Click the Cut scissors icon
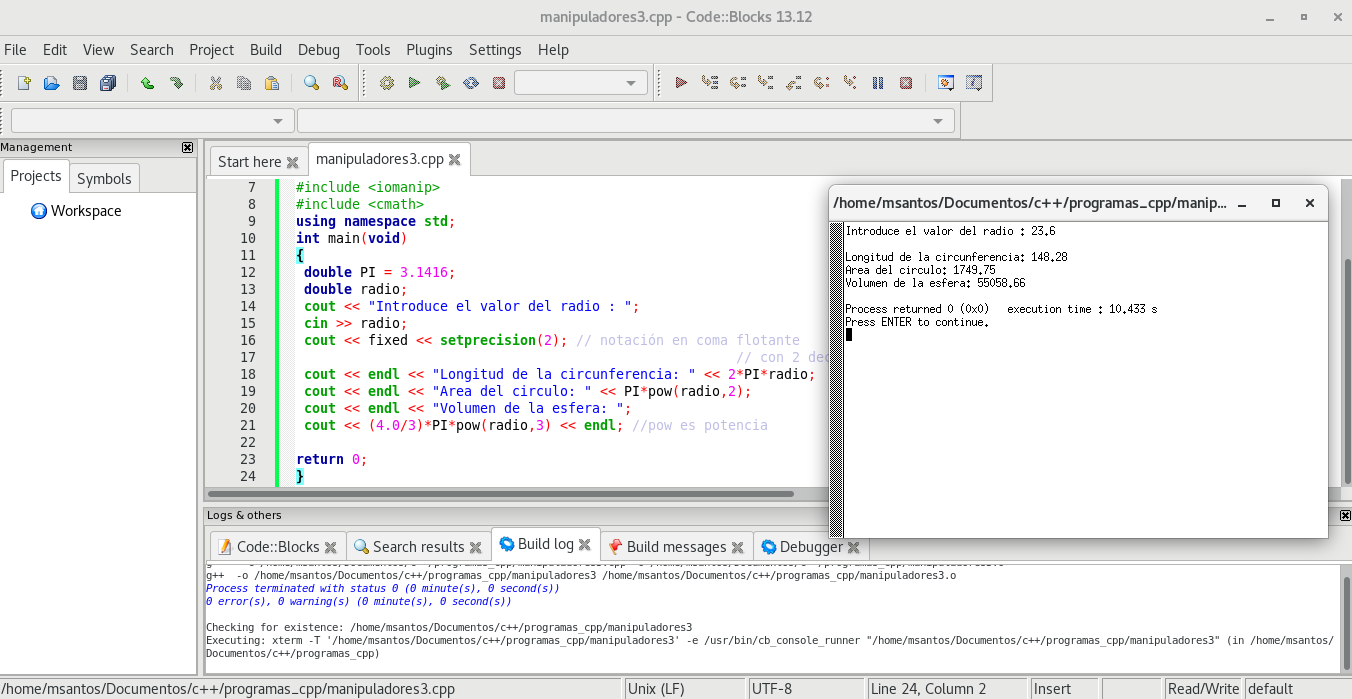Screen dimensions: 1352x699 pyautogui.click(x=215, y=83)
